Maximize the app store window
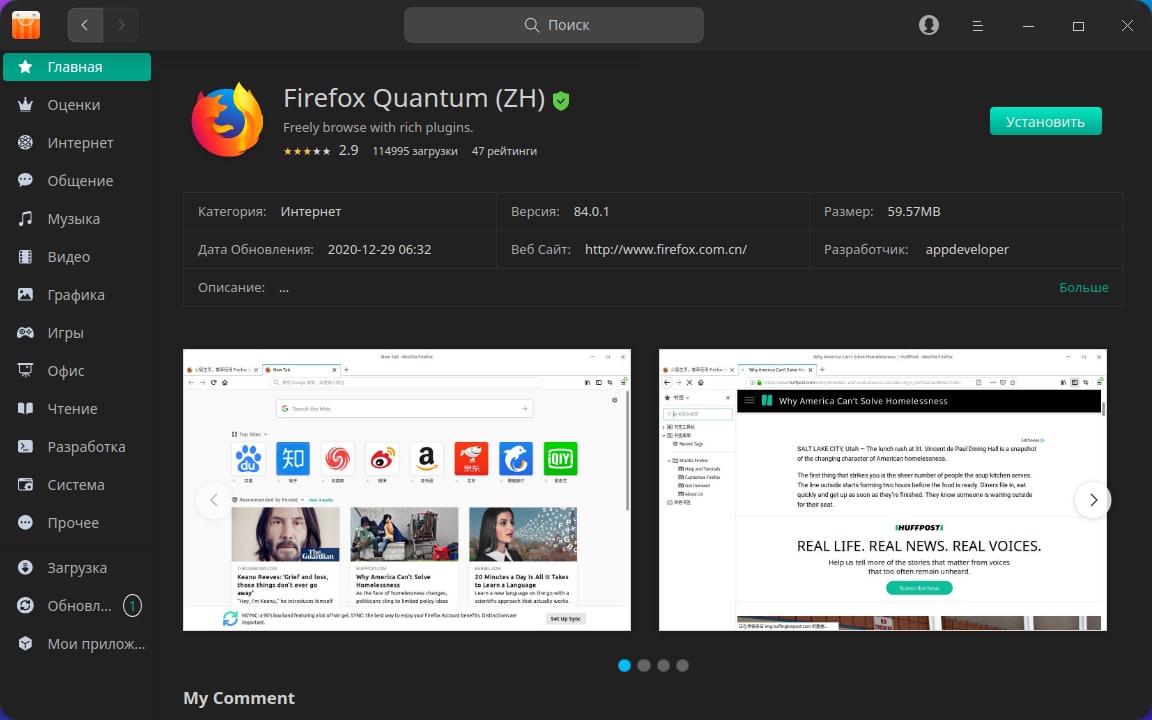Screen dimensions: 1152x720 1079,26
